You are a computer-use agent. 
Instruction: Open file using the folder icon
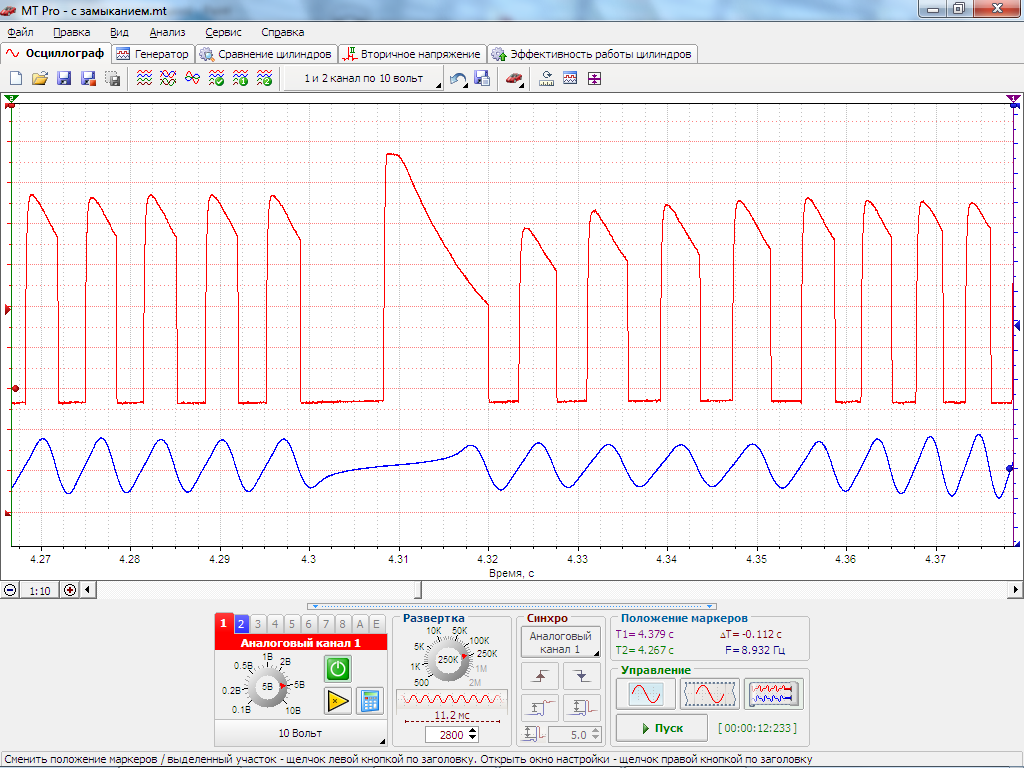pyautogui.click(x=39, y=79)
